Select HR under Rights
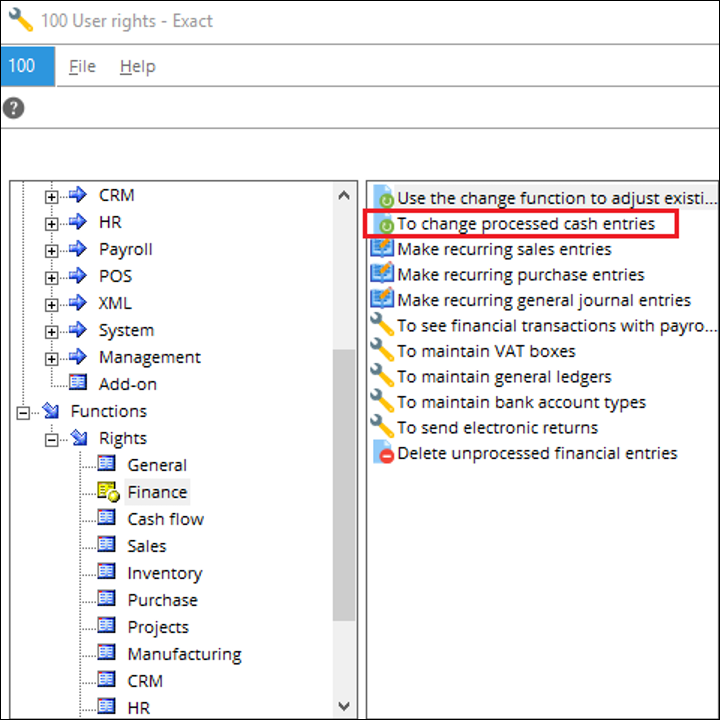720x720 pixels. (139, 708)
